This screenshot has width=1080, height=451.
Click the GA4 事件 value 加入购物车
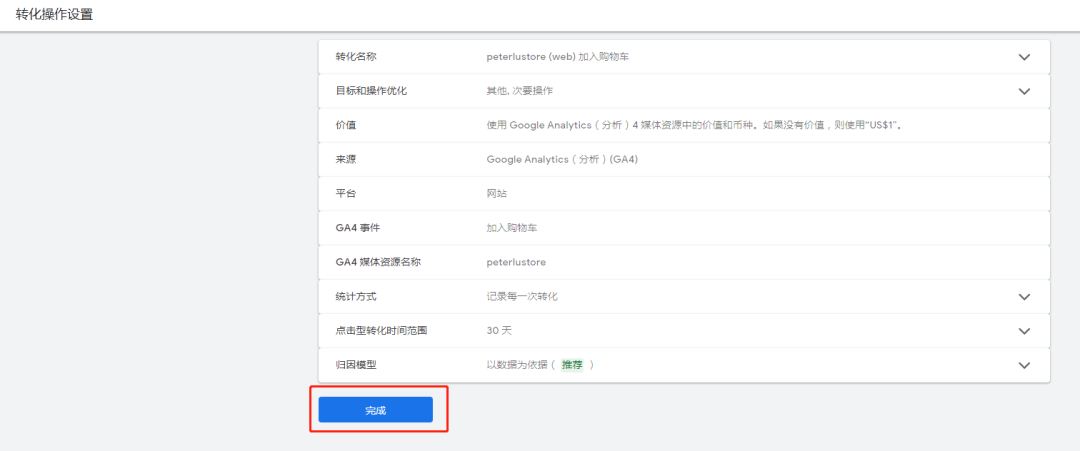[x=512, y=228]
